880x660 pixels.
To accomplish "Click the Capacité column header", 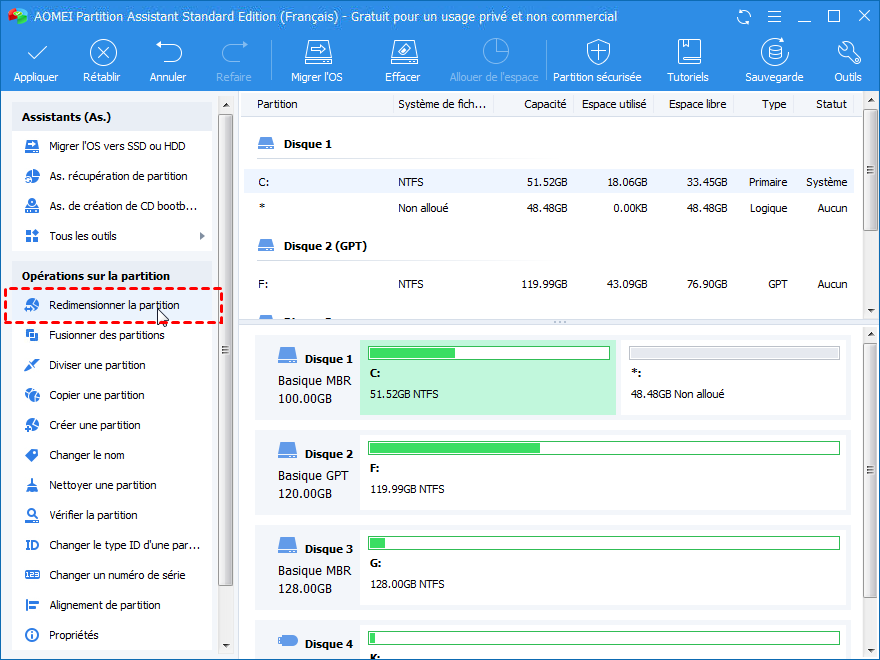I will 545,104.
